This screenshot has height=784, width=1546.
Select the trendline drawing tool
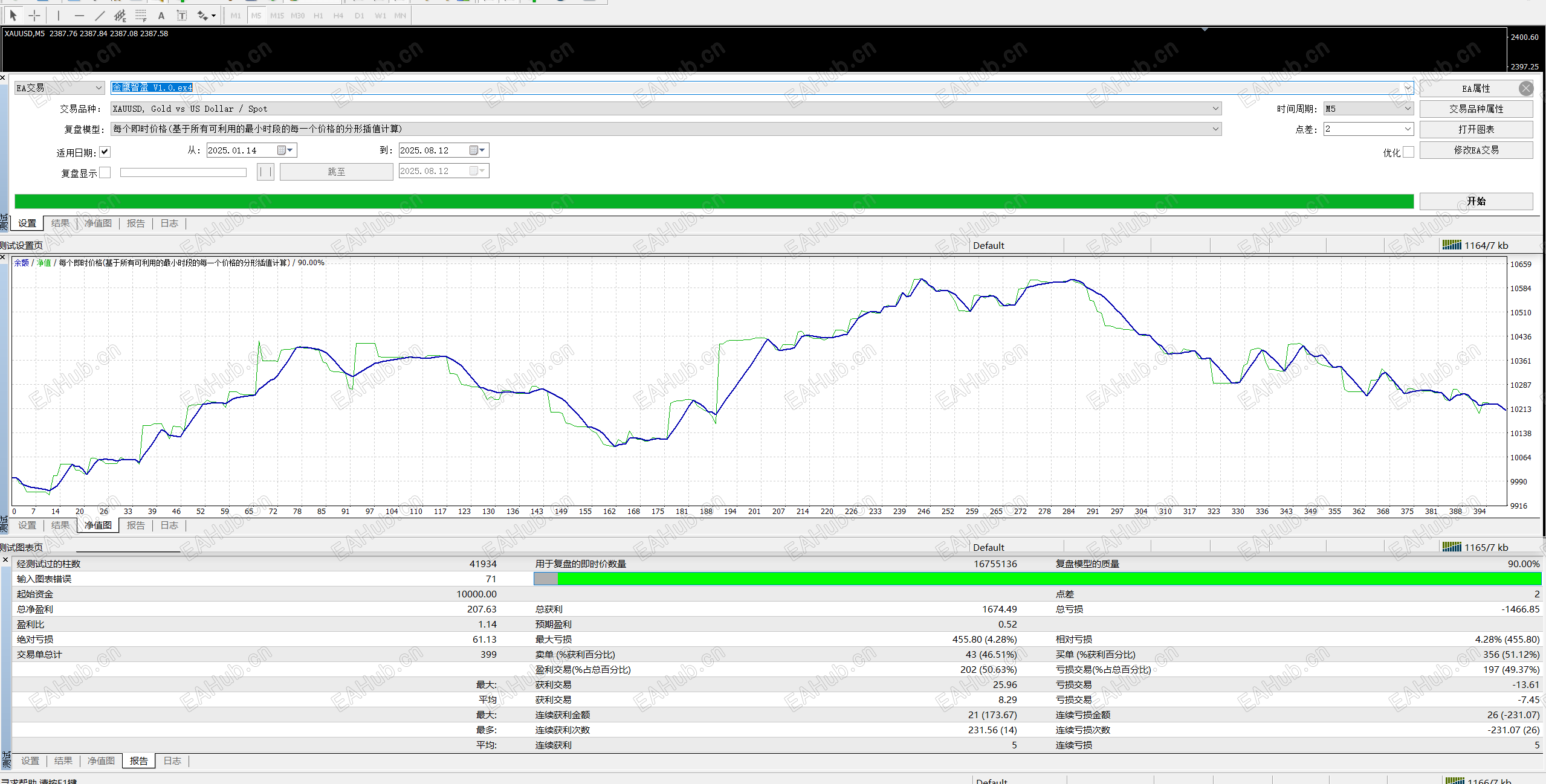pyautogui.click(x=100, y=15)
